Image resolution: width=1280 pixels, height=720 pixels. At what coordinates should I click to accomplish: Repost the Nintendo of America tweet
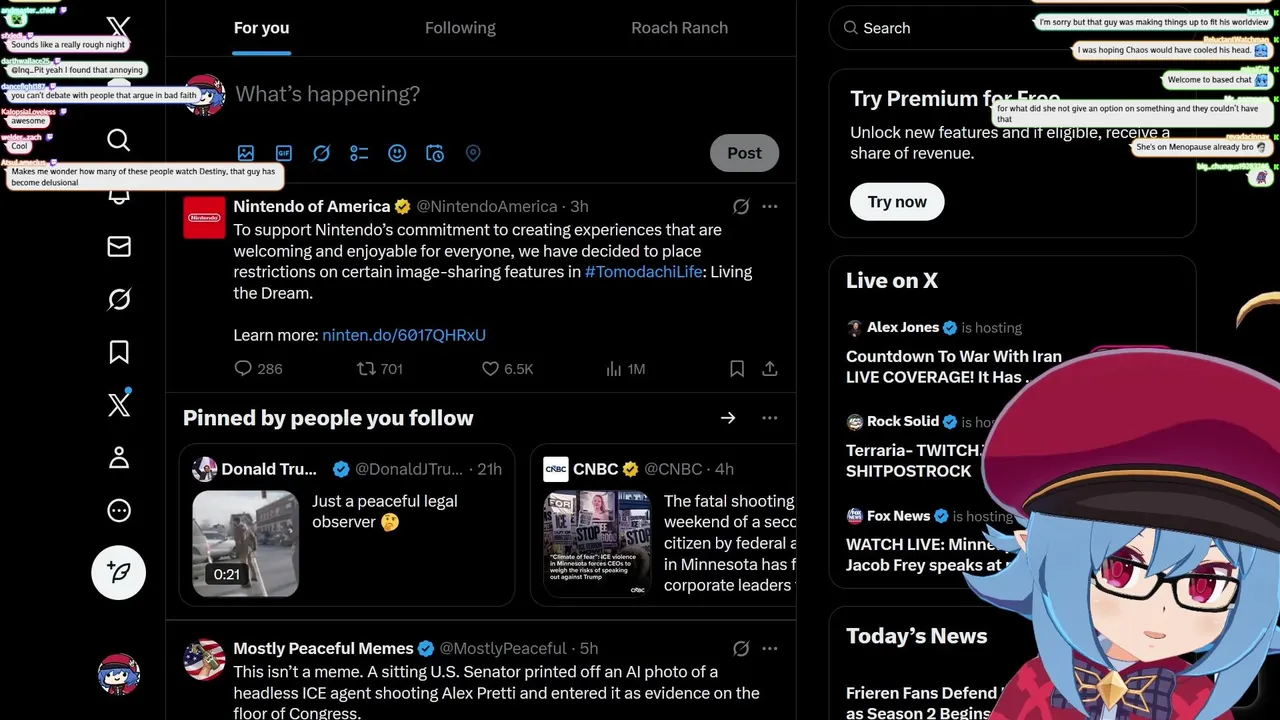pos(380,369)
